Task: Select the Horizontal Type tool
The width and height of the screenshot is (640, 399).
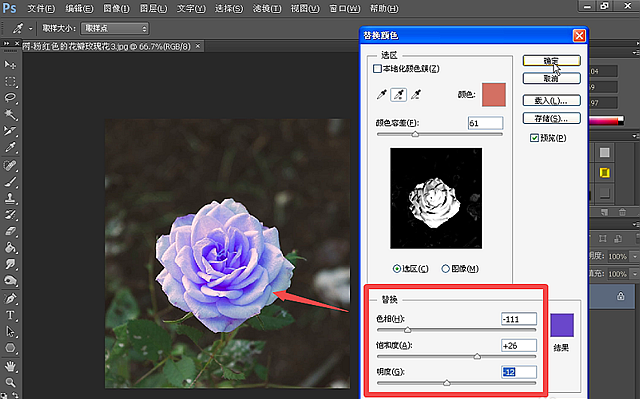Action: (x=10, y=315)
